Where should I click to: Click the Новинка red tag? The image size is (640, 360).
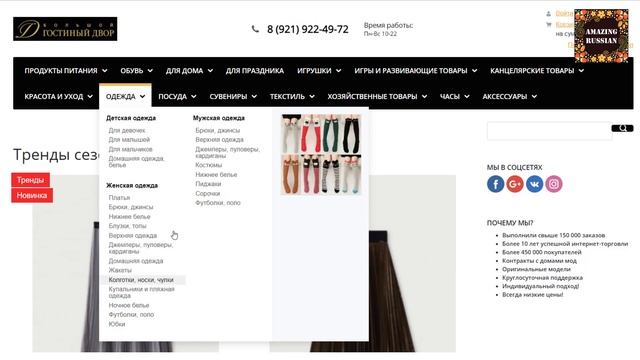pos(32,196)
